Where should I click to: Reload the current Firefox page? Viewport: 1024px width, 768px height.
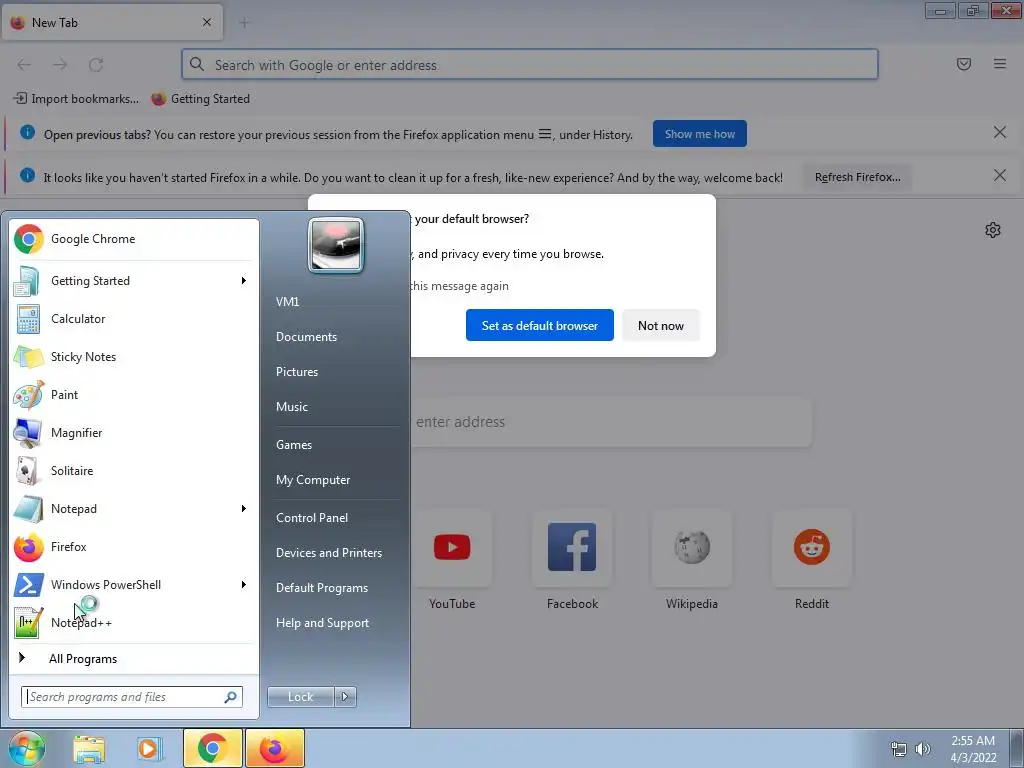tap(96, 65)
